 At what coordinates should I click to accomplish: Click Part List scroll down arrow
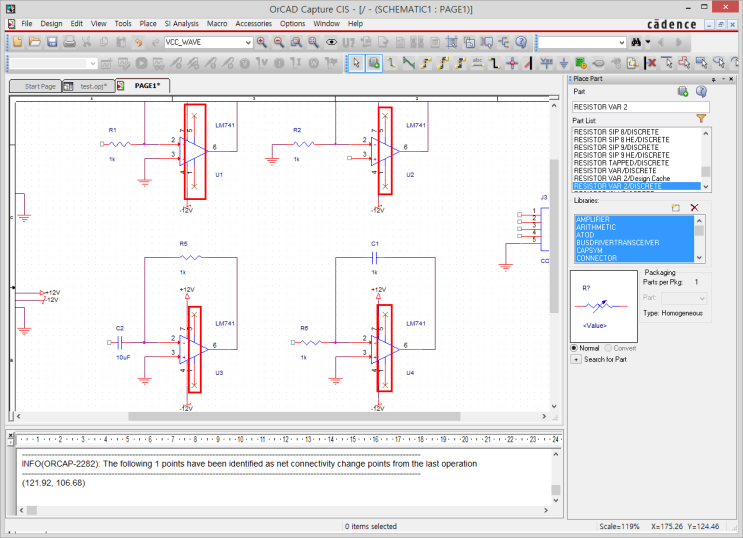[x=706, y=187]
